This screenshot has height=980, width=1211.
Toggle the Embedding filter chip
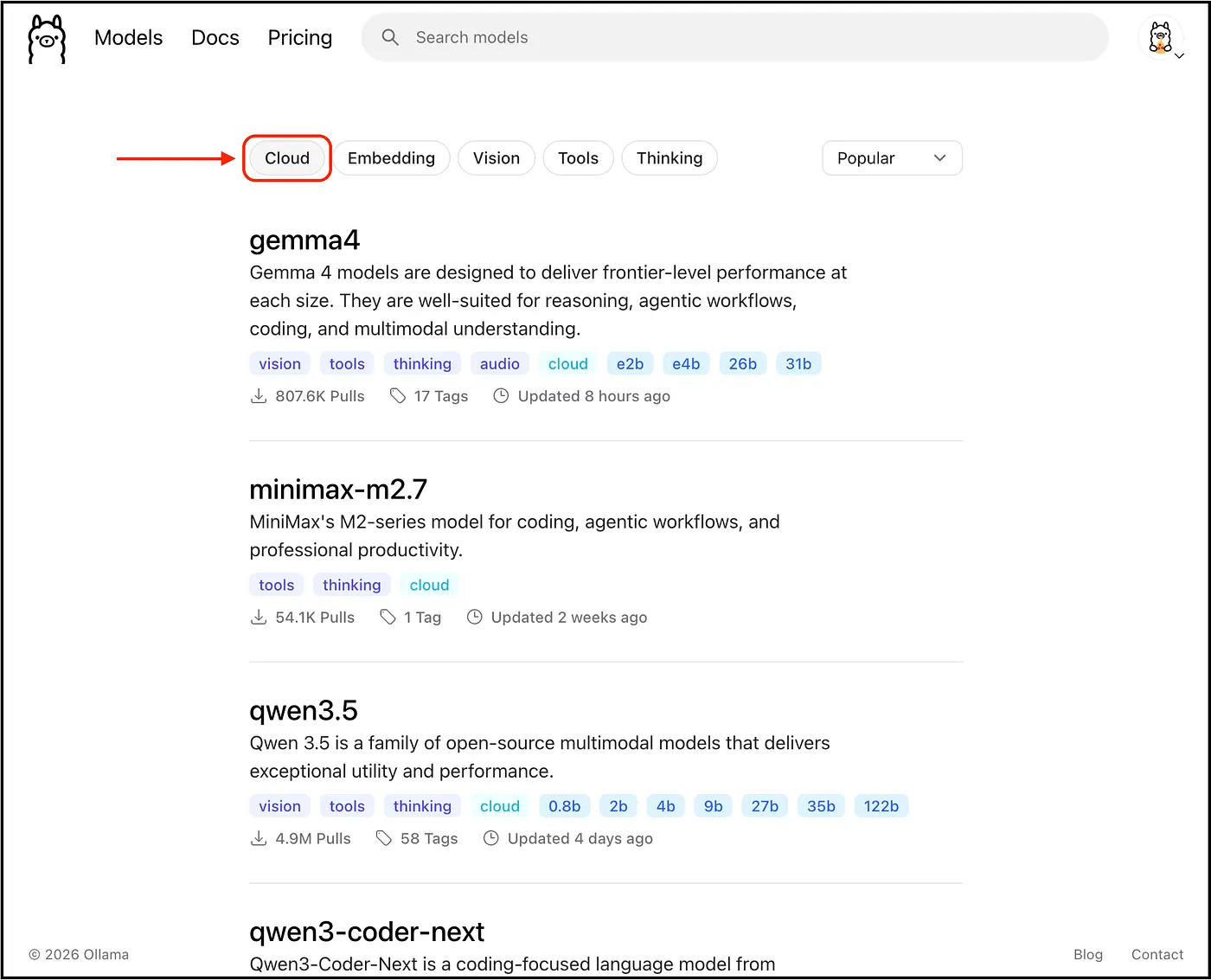[x=391, y=158]
